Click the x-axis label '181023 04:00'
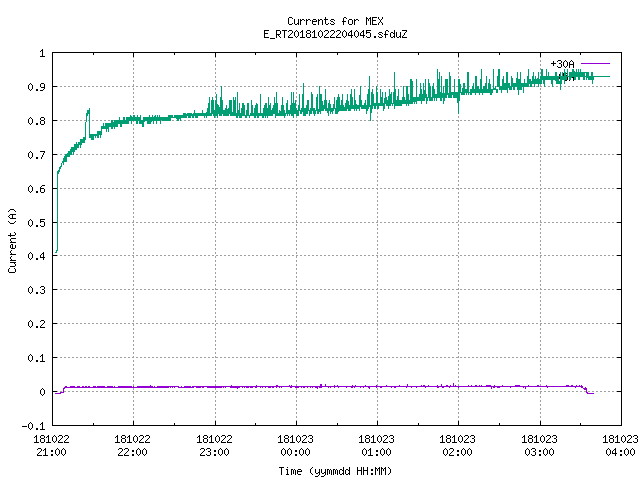This screenshot has height=480, width=640. click(620, 446)
